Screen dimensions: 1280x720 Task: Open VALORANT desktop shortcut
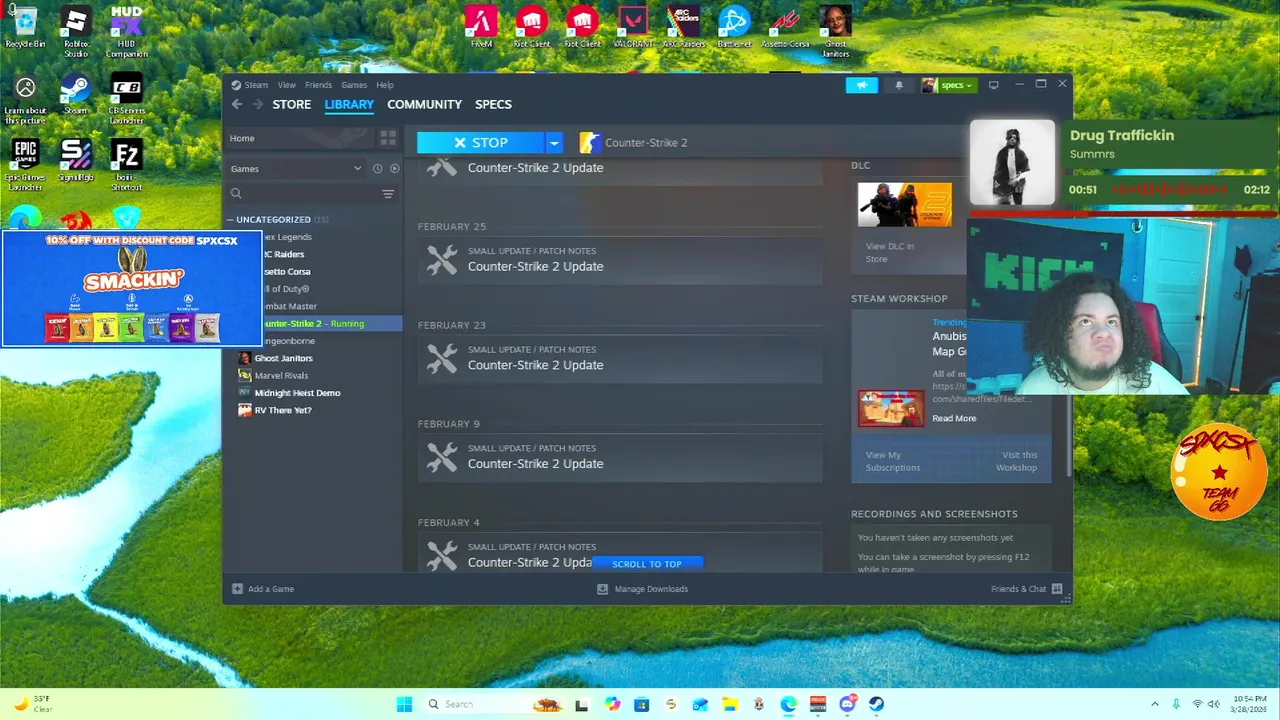(x=632, y=27)
